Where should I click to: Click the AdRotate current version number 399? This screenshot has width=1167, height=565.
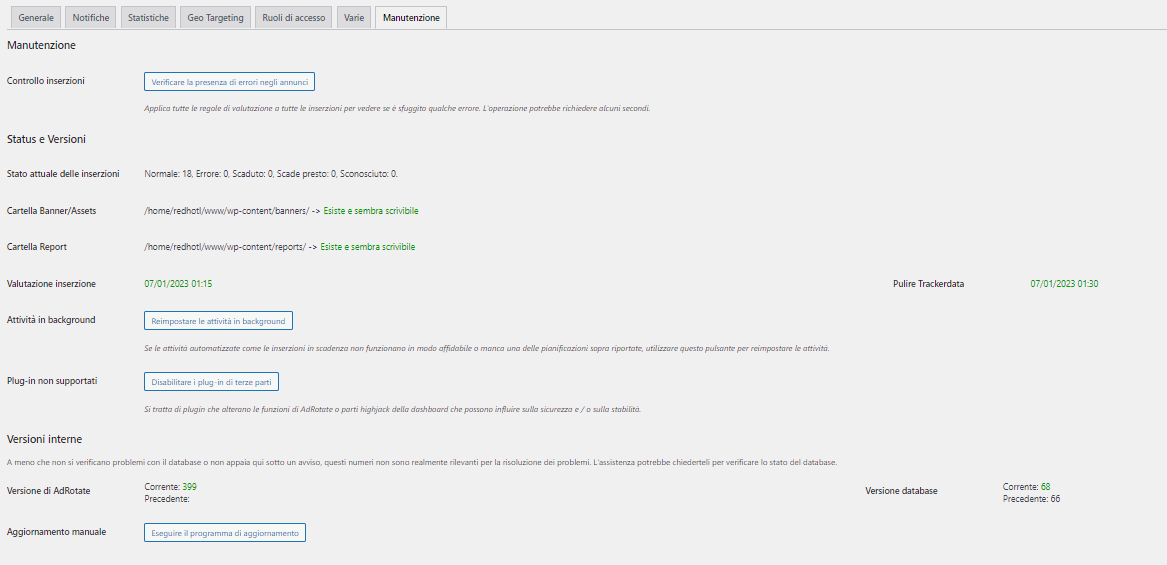pos(189,486)
